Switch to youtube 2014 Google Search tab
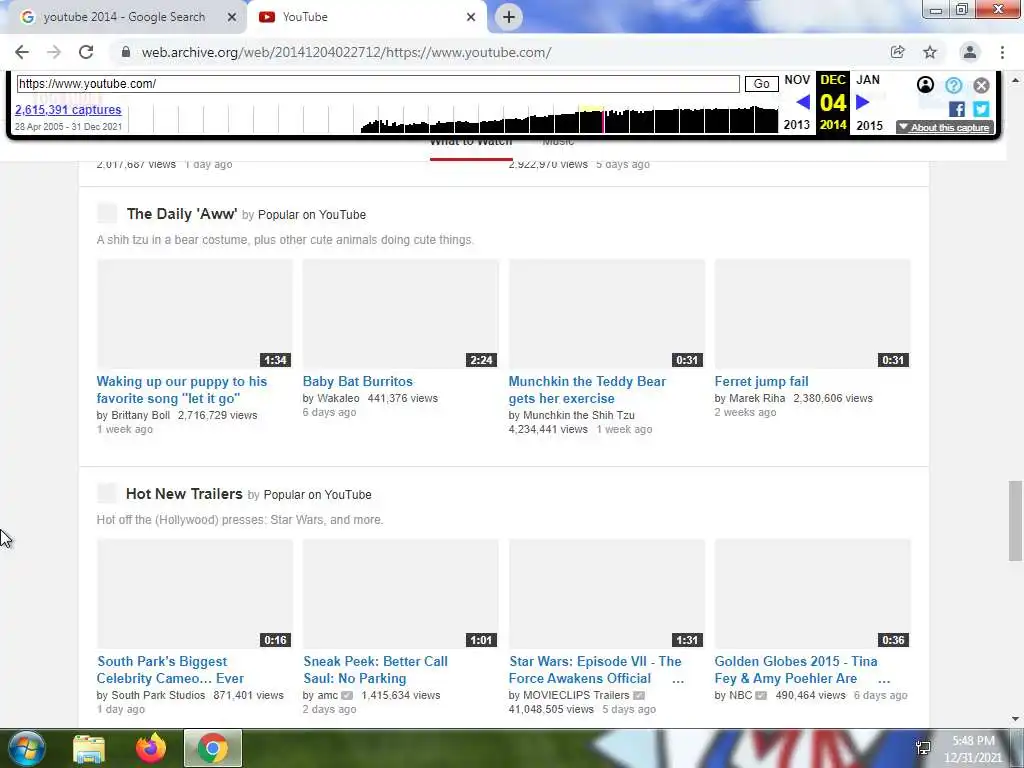The image size is (1024, 768). 124,17
